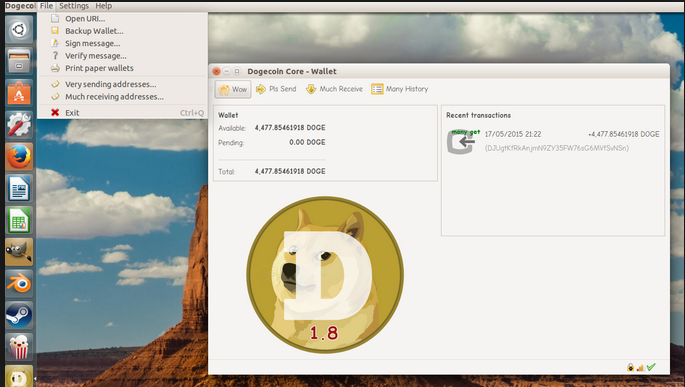
Task: Open System Settings gear-and-wrench dock icon
Action: (x=19, y=125)
